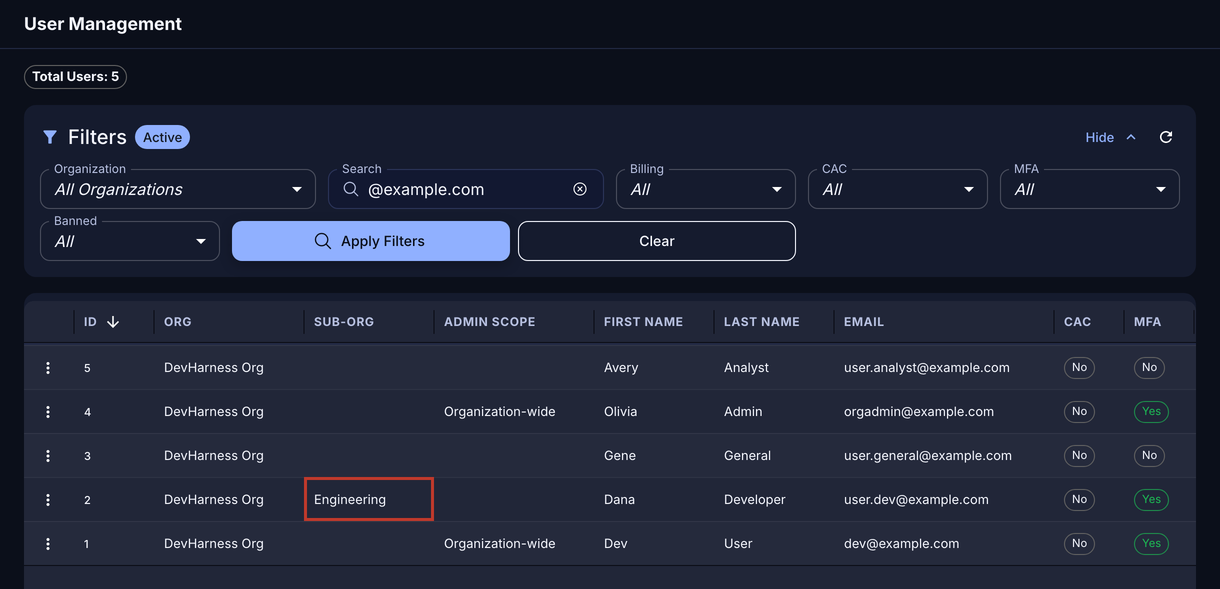The height and width of the screenshot is (589, 1220).
Task: Open row actions menu for Gene General
Action: [x=48, y=456]
